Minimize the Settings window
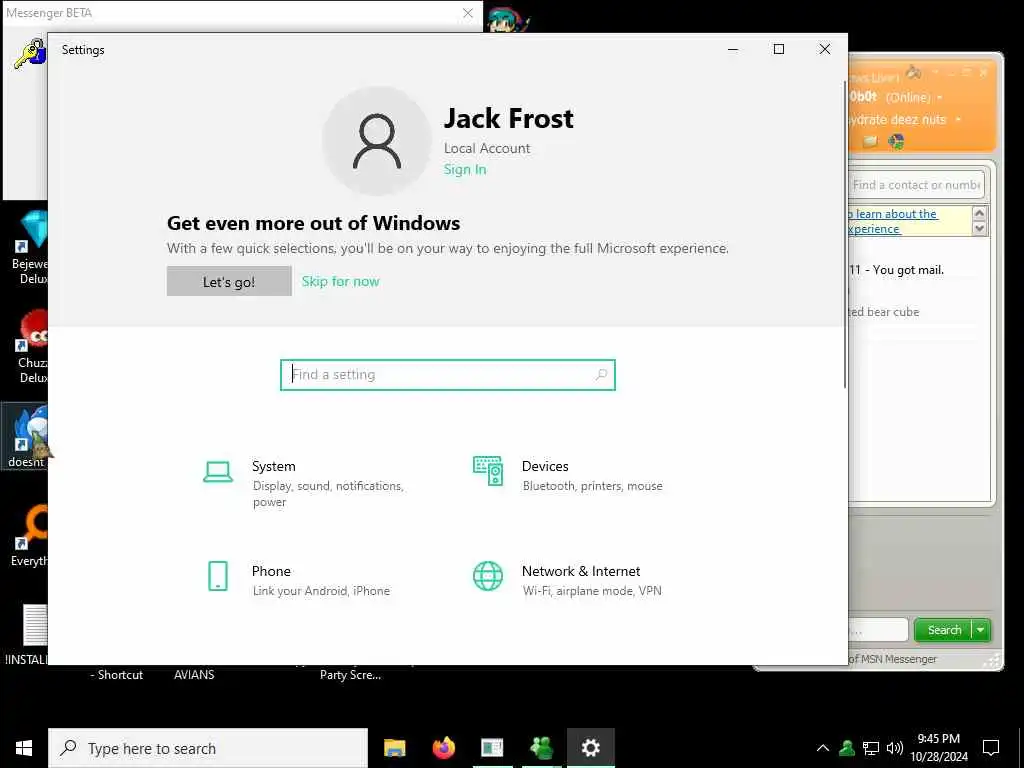 (733, 50)
